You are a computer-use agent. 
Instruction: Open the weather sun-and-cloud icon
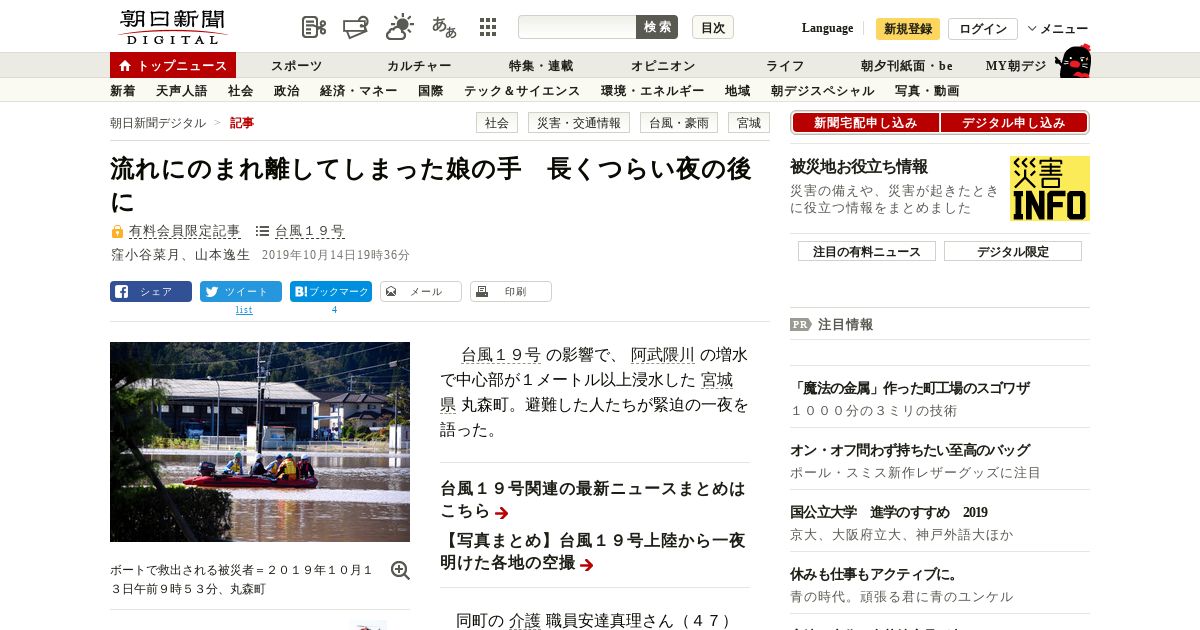tap(400, 27)
